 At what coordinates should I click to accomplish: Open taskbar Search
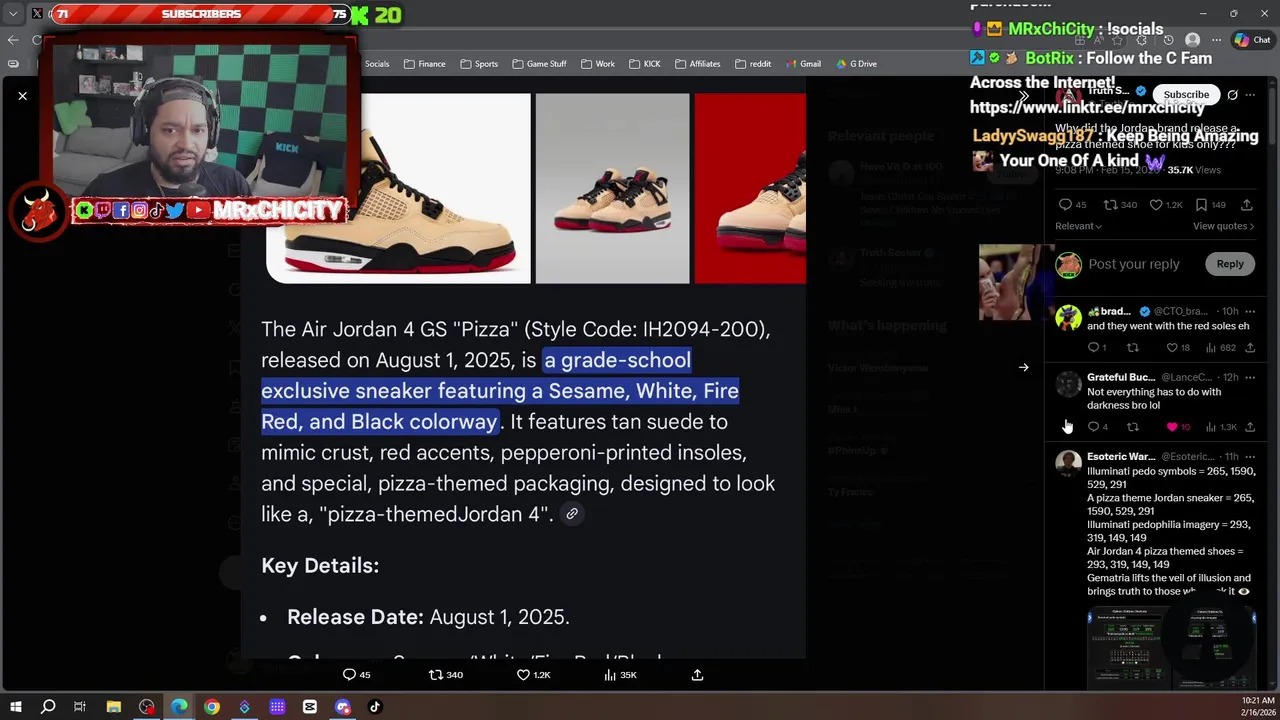(48, 707)
